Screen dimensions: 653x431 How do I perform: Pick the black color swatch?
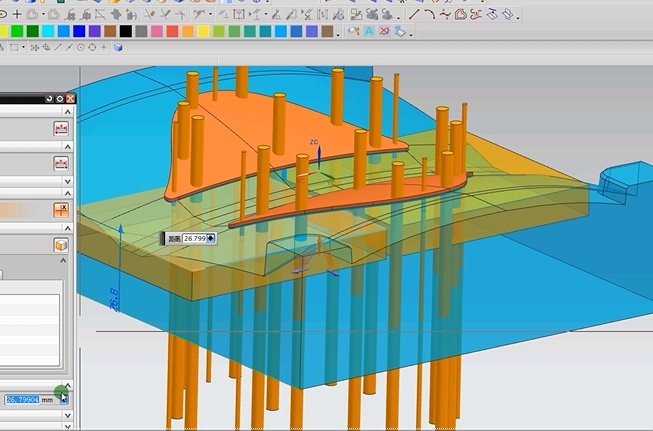click(x=126, y=31)
